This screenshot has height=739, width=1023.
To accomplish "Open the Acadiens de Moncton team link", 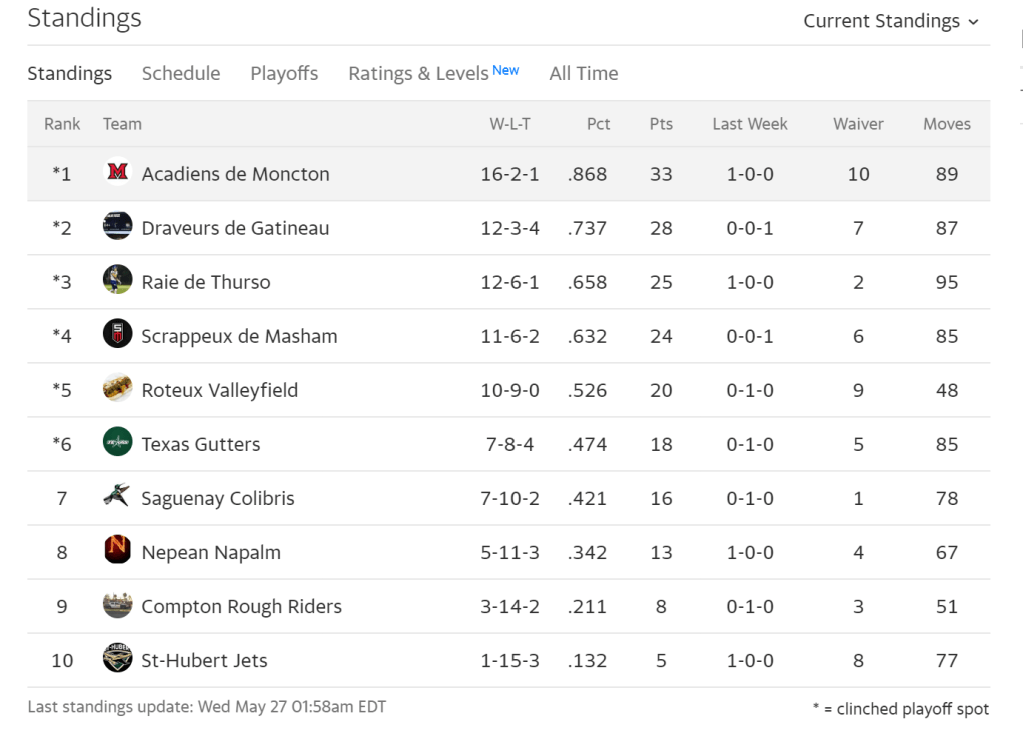I will [x=235, y=174].
